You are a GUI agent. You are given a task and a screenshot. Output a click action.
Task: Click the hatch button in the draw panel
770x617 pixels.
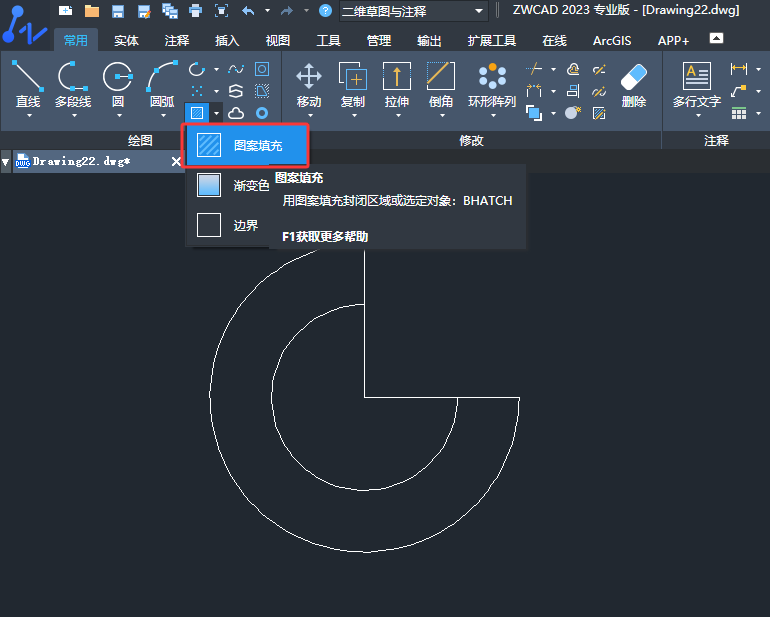[197, 113]
